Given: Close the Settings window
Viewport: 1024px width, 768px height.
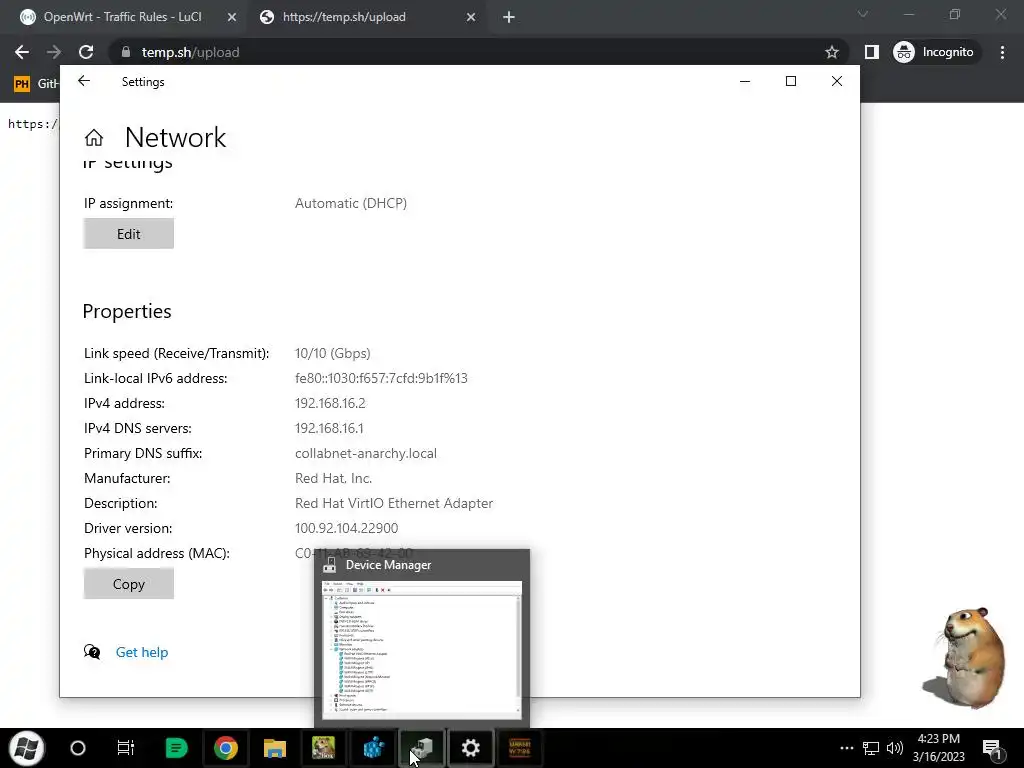Looking at the screenshot, I should tap(837, 81).
